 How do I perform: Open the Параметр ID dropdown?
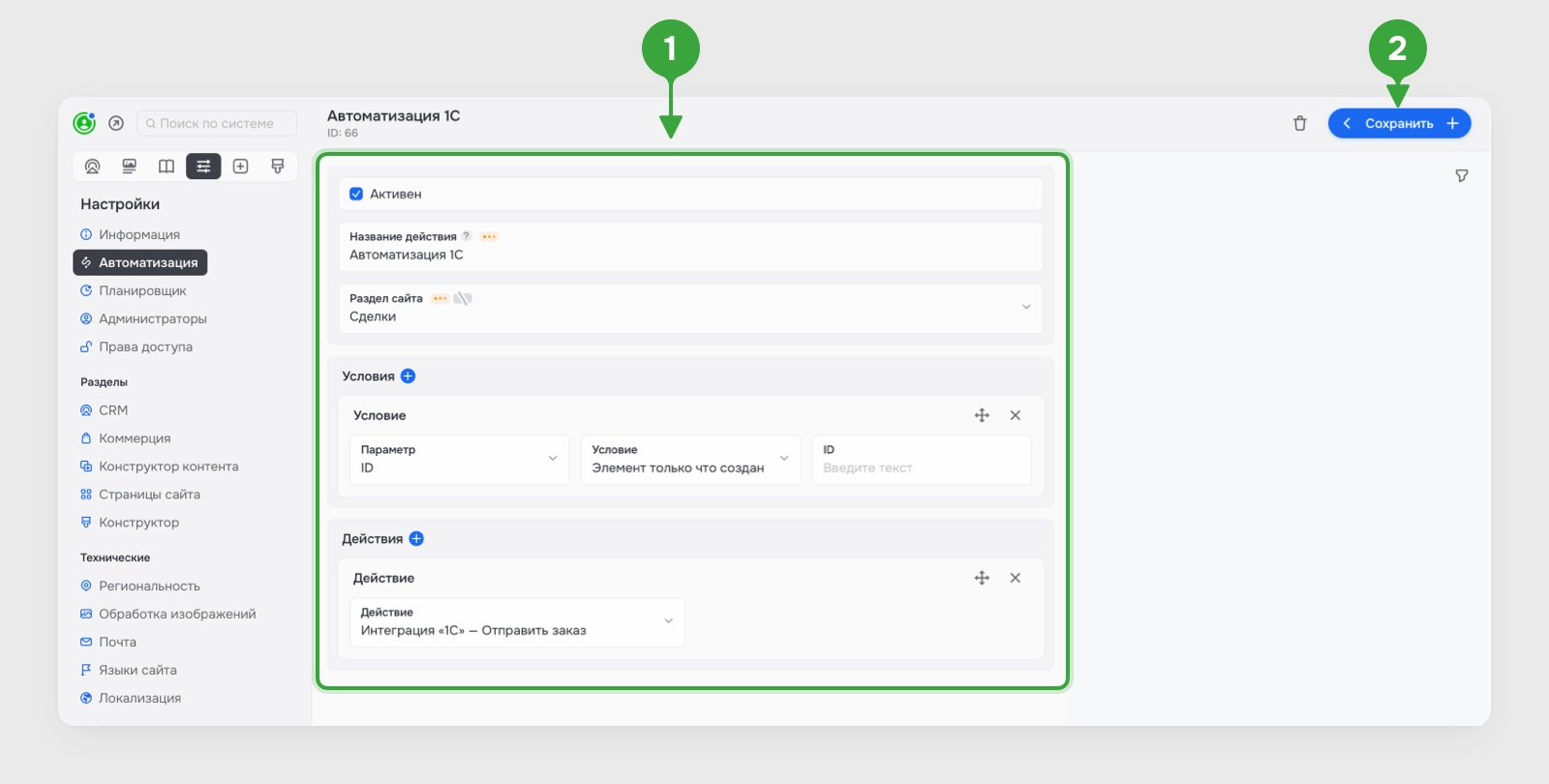click(459, 460)
